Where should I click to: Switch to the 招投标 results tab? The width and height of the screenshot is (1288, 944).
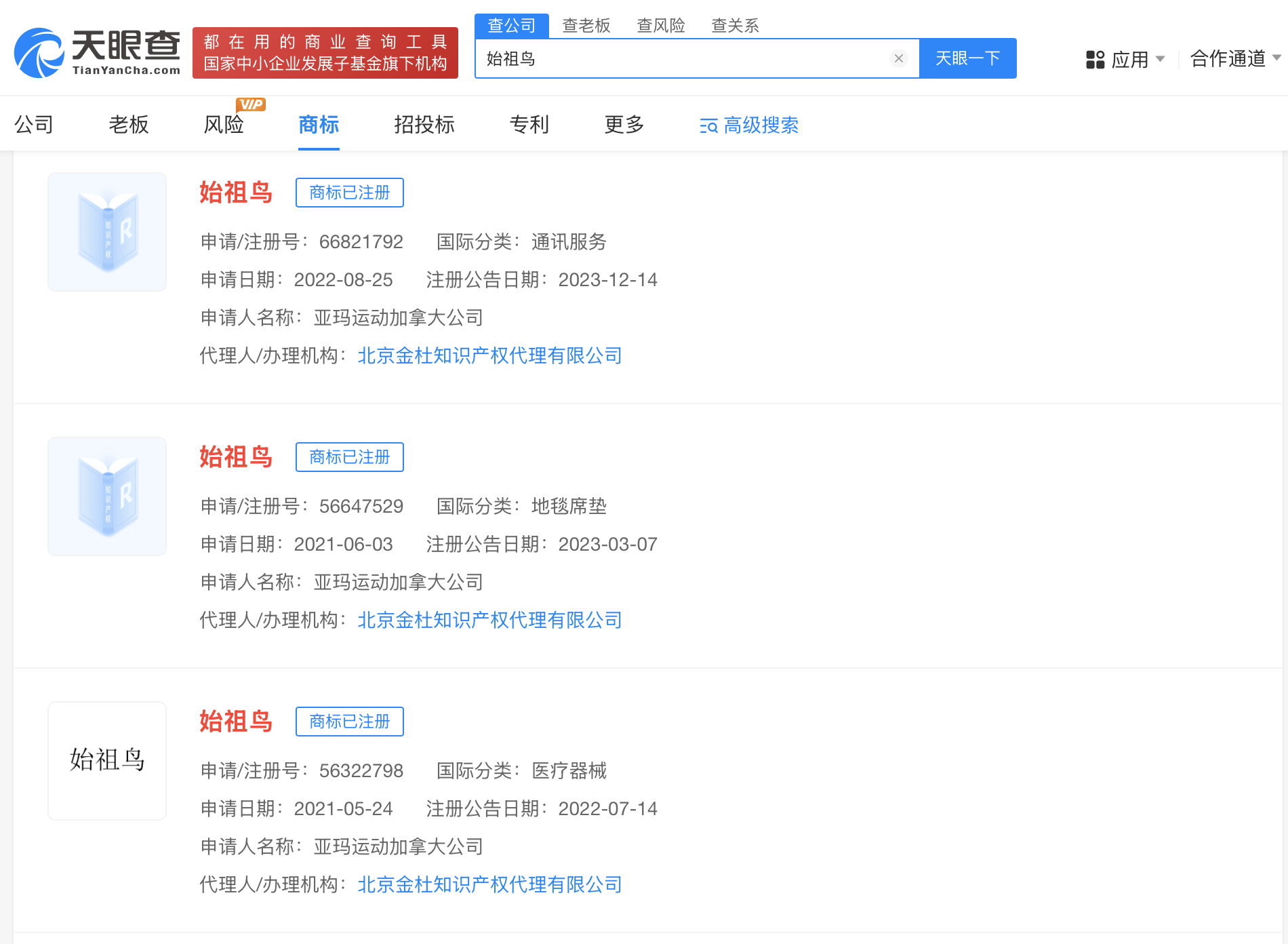pos(424,125)
